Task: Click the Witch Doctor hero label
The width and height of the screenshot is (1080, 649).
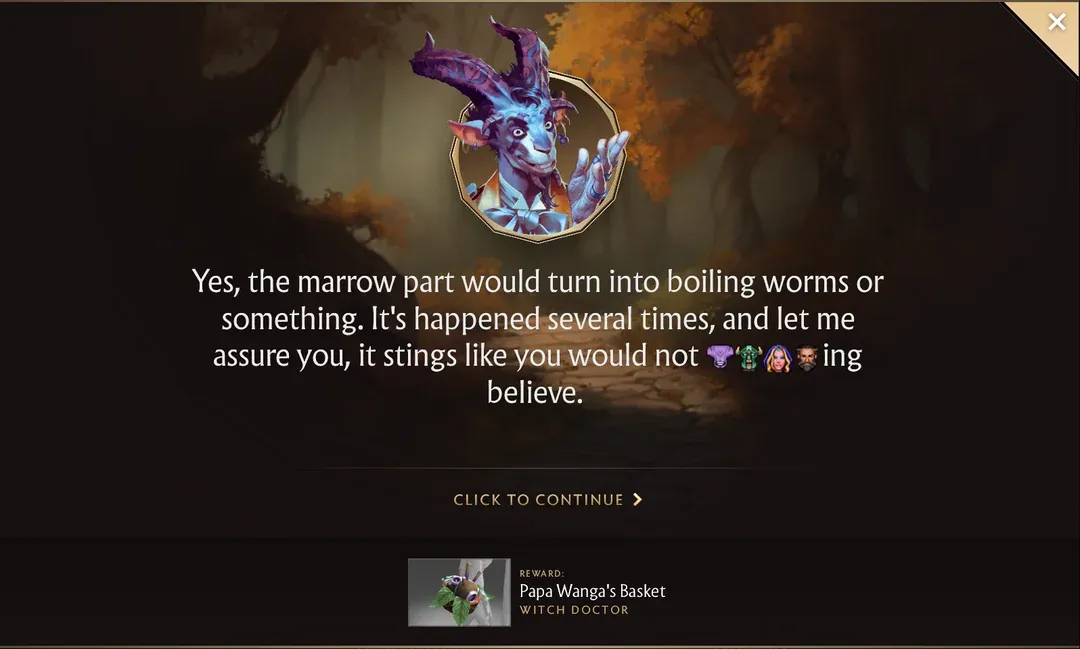Action: [x=574, y=610]
